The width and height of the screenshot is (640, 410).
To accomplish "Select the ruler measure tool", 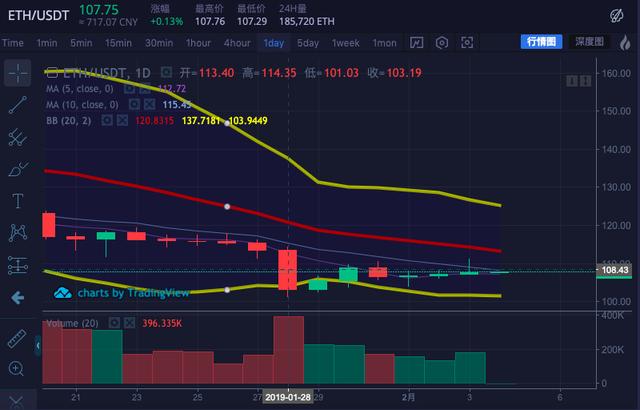I will 17,338.
